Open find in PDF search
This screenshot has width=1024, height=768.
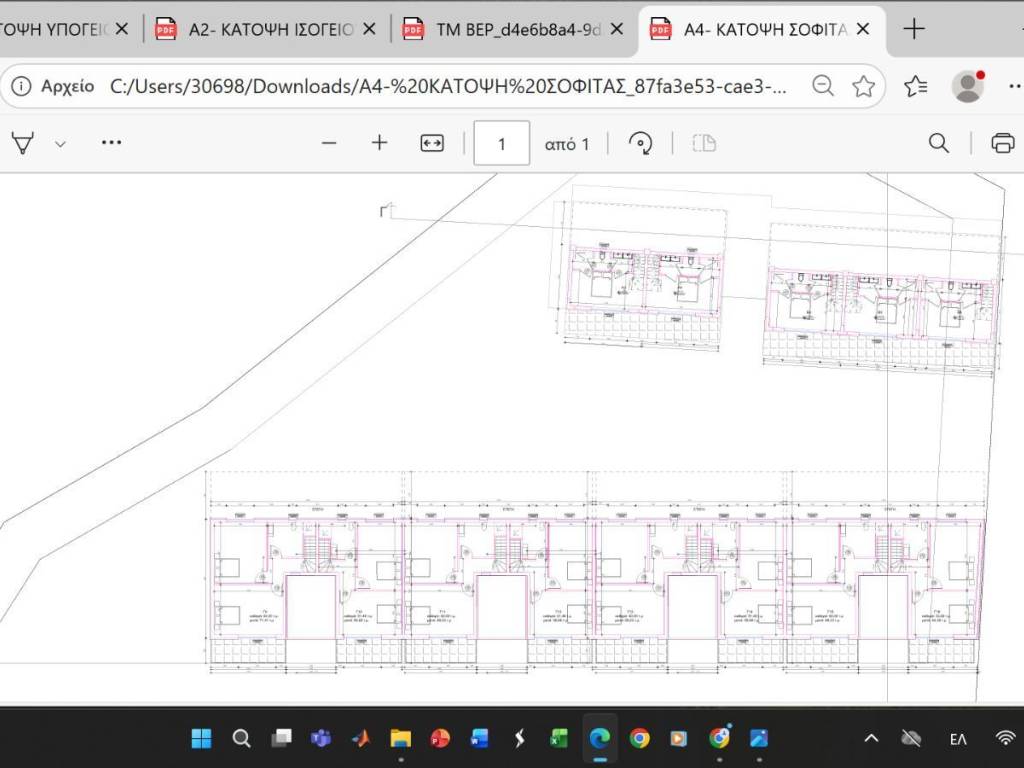coord(938,143)
